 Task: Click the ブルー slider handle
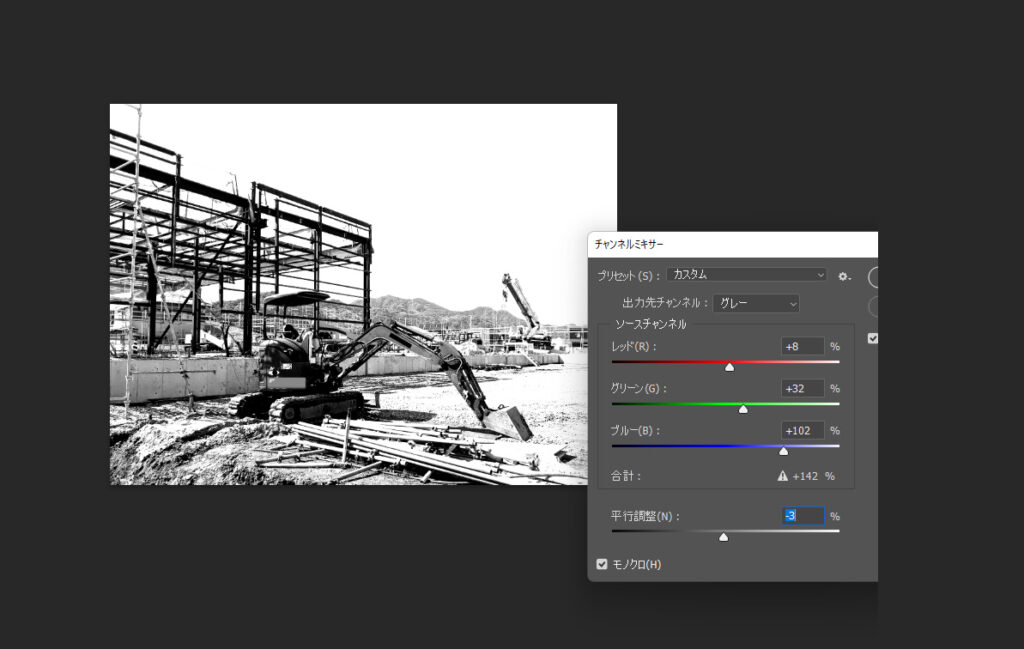783,451
